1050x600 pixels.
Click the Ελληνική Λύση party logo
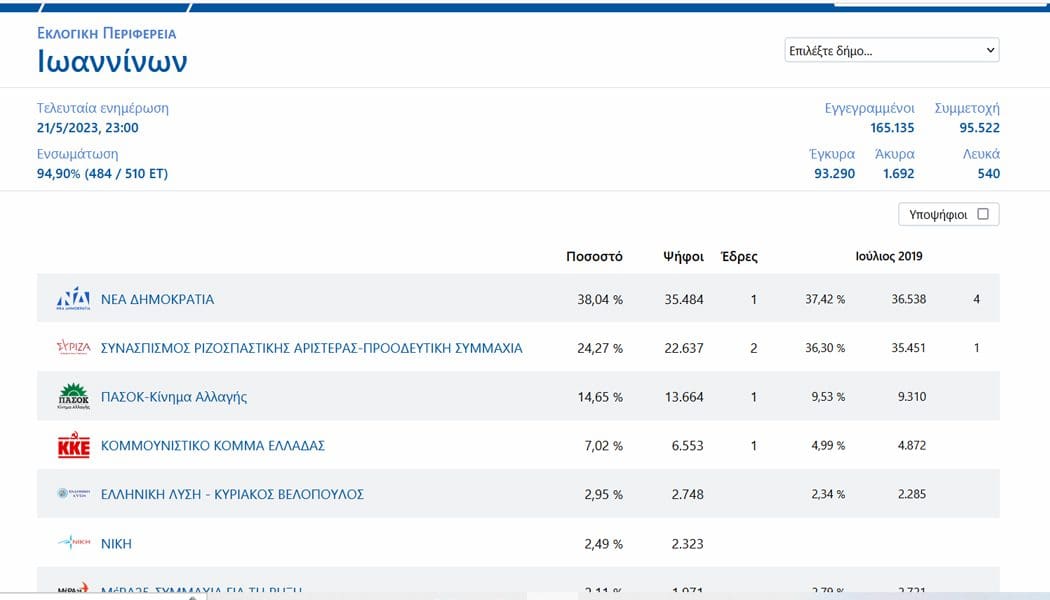click(x=73, y=494)
